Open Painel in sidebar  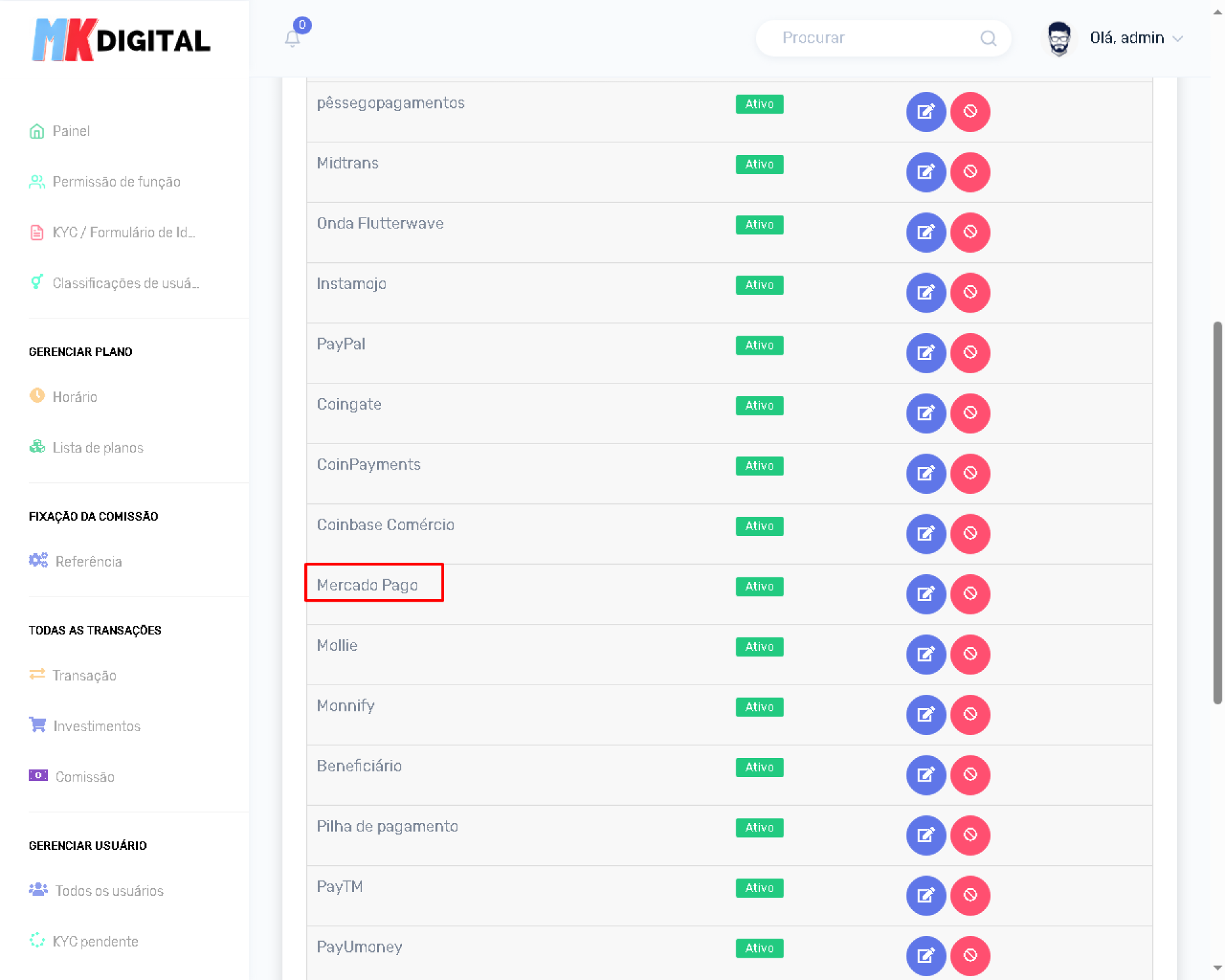[x=70, y=131]
